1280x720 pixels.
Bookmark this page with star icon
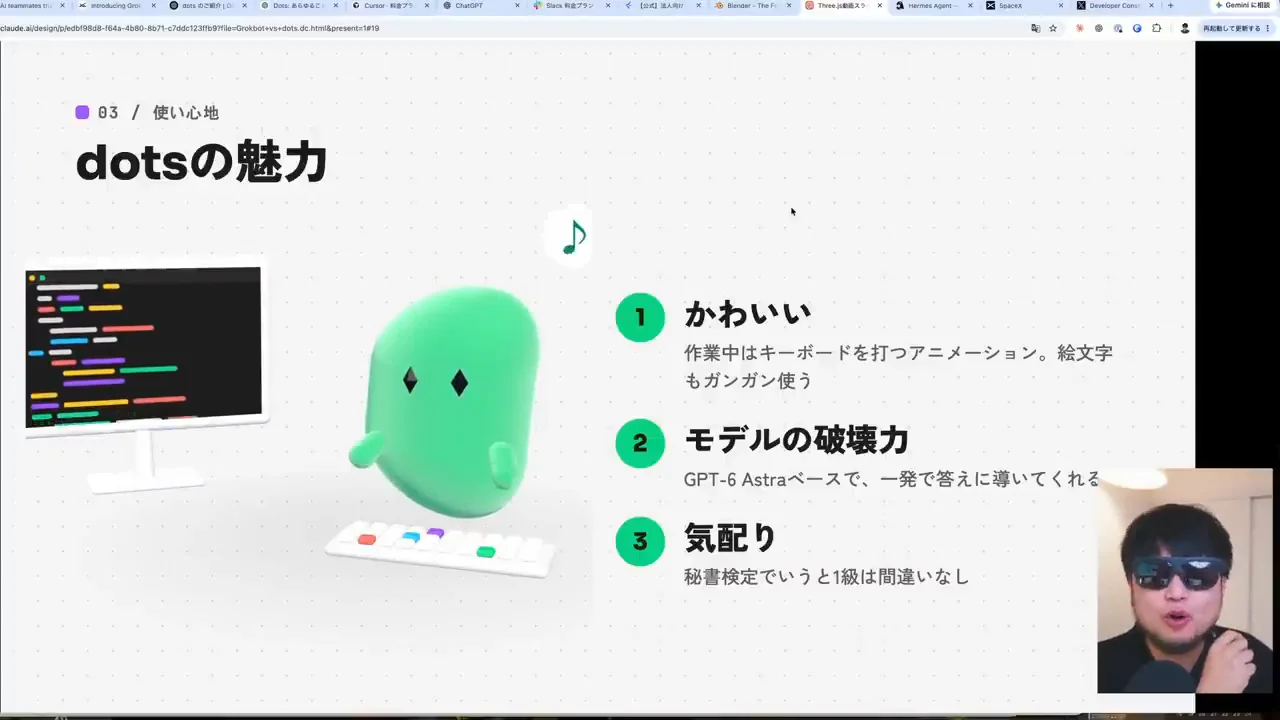[1053, 28]
